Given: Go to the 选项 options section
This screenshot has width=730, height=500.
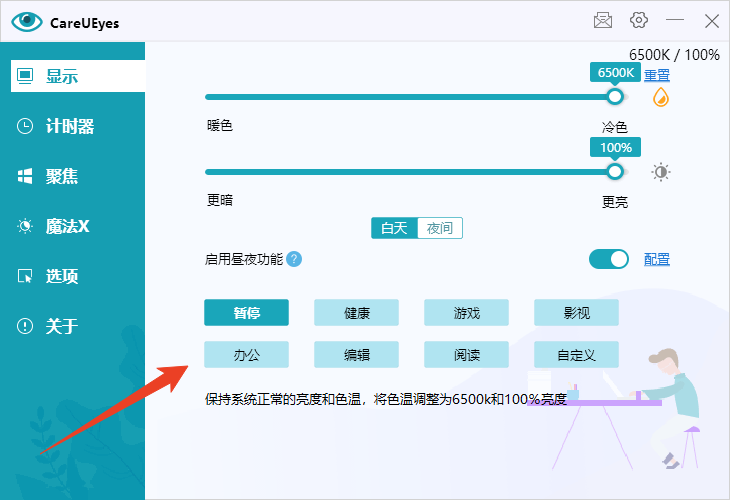Looking at the screenshot, I should click(x=62, y=276).
